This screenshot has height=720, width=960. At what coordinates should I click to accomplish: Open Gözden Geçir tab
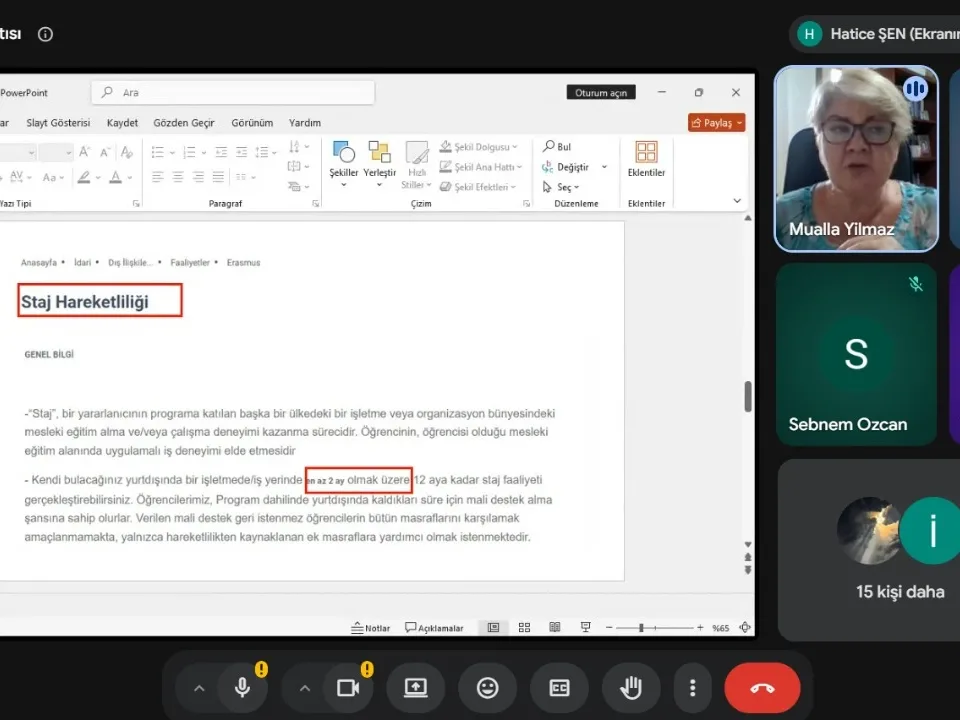pos(184,122)
